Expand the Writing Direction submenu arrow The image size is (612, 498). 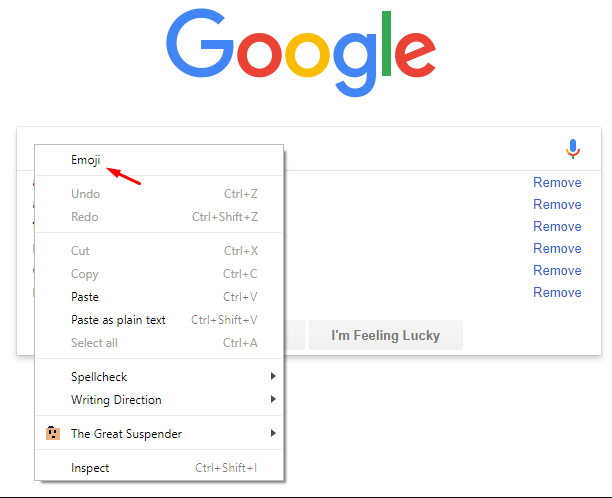pos(273,400)
